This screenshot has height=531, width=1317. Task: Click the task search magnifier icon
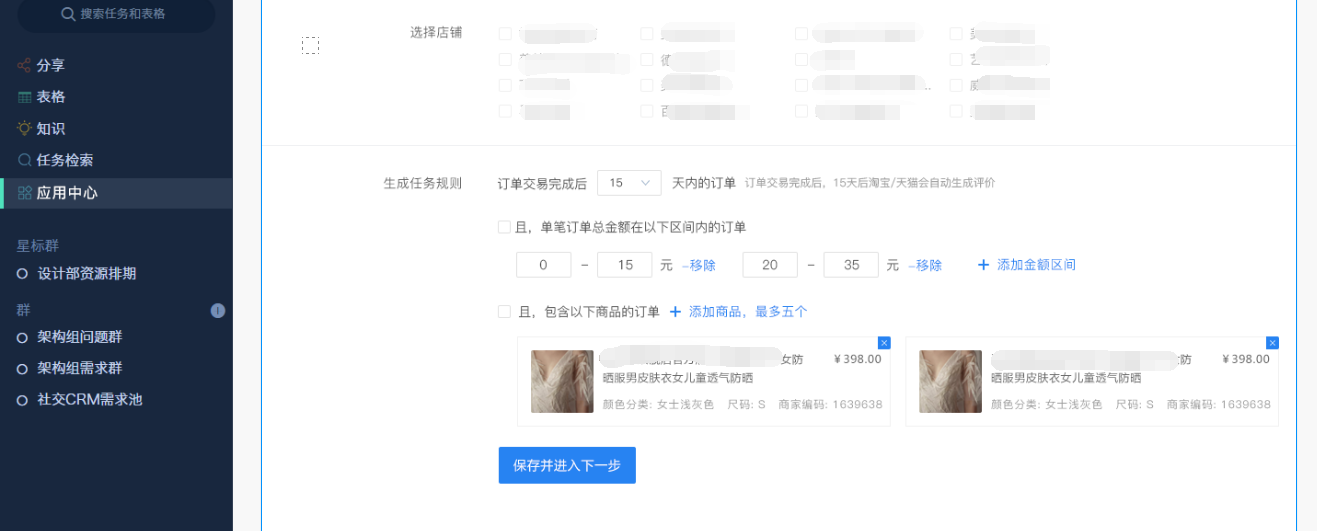coord(24,160)
